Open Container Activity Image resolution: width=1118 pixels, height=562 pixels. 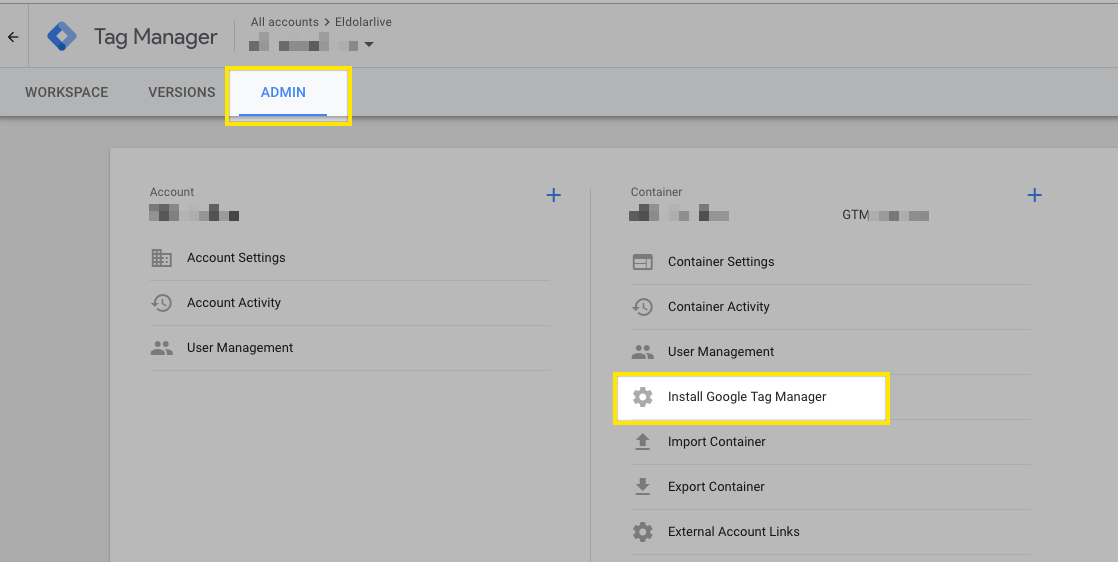pyautogui.click(x=831, y=307)
